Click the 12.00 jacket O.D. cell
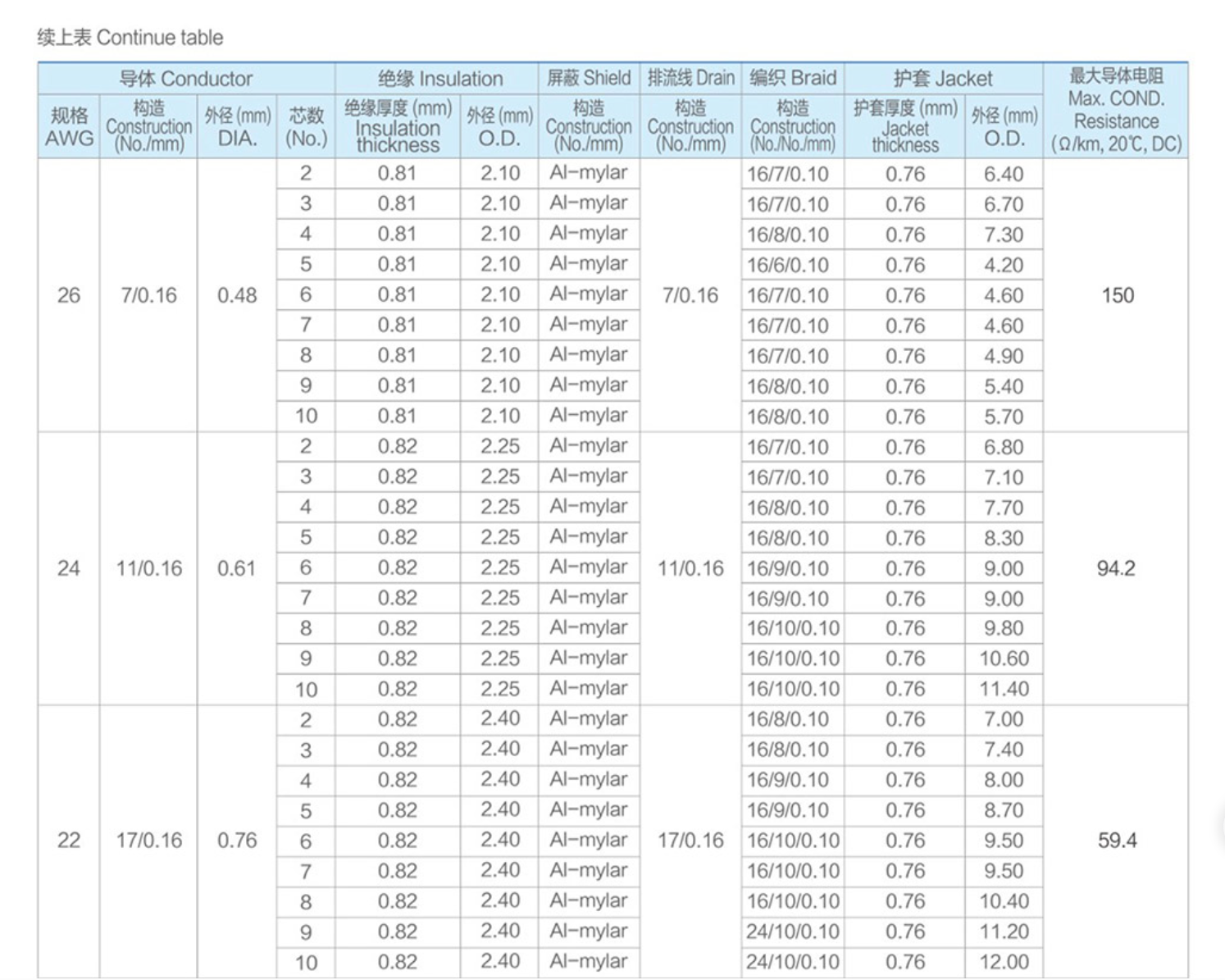Image resolution: width=1225 pixels, height=980 pixels. (x=1004, y=962)
